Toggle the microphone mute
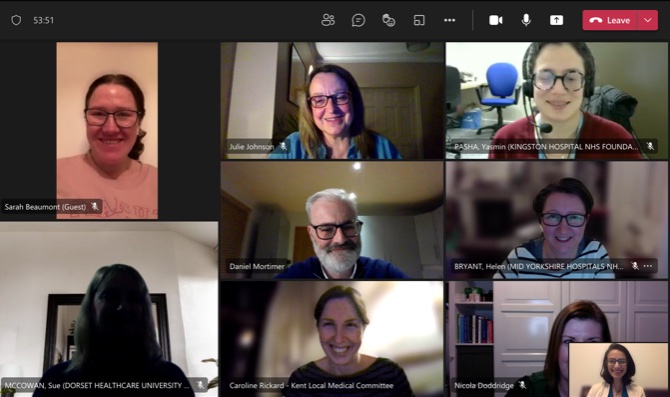Viewport: 670px width, 397px height. point(526,20)
